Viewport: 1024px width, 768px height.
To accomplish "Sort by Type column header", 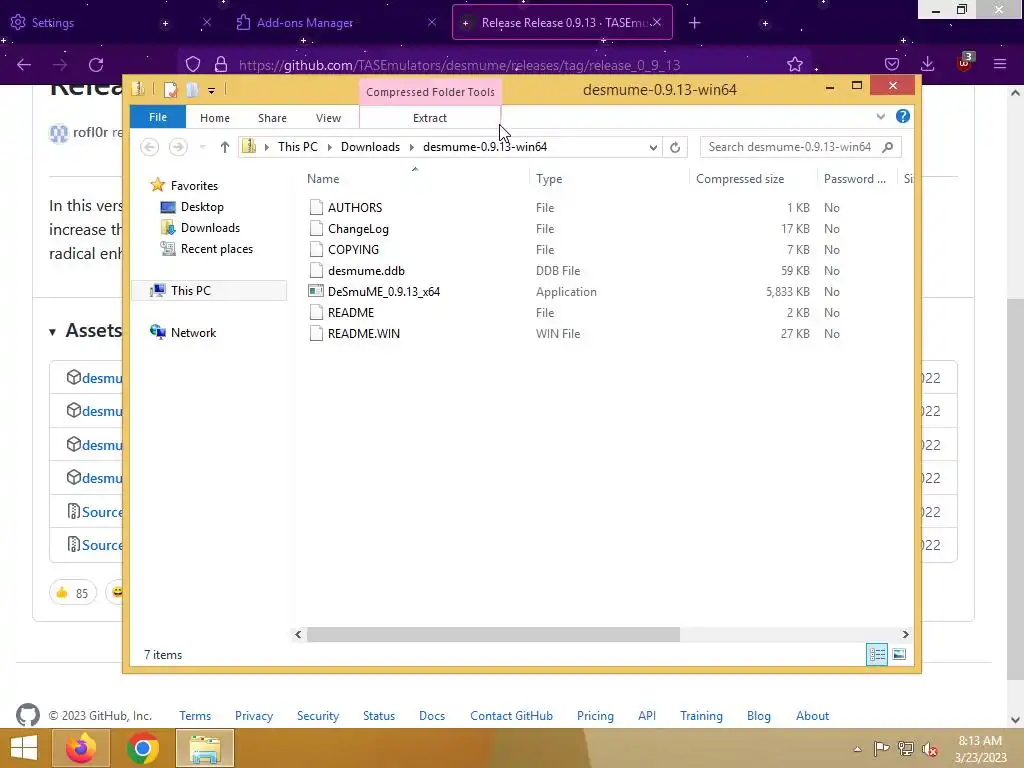I will pos(609,178).
